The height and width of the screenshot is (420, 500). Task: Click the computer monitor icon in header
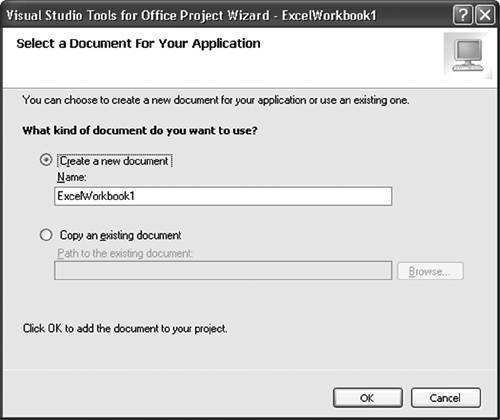[468, 55]
